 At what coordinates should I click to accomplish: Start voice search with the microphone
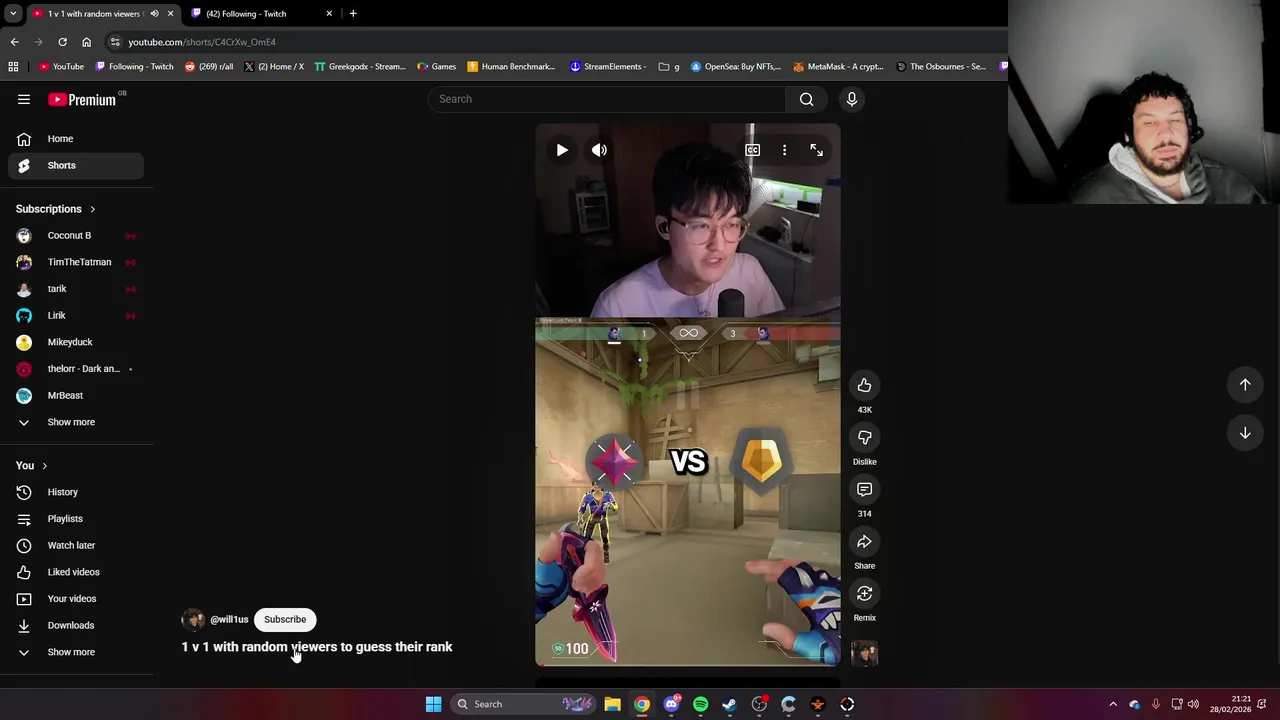coord(852,99)
